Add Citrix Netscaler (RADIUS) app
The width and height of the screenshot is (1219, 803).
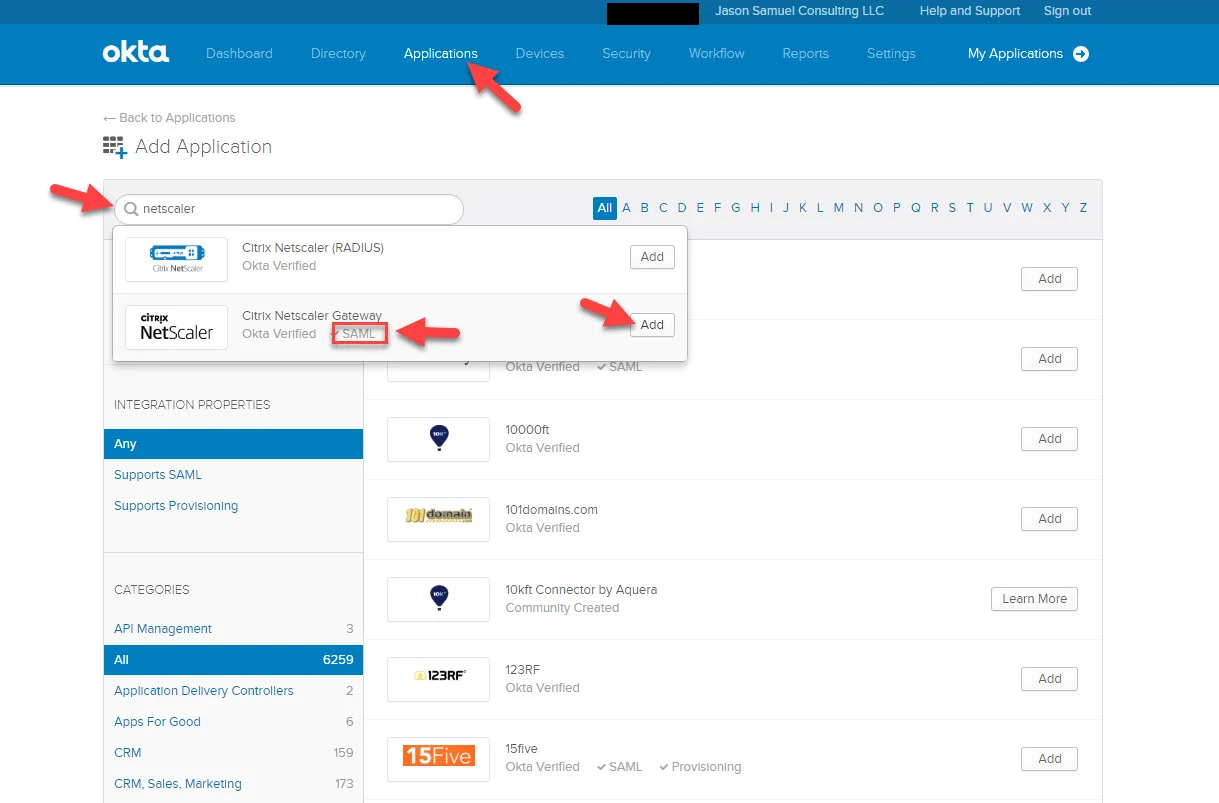[x=652, y=257]
